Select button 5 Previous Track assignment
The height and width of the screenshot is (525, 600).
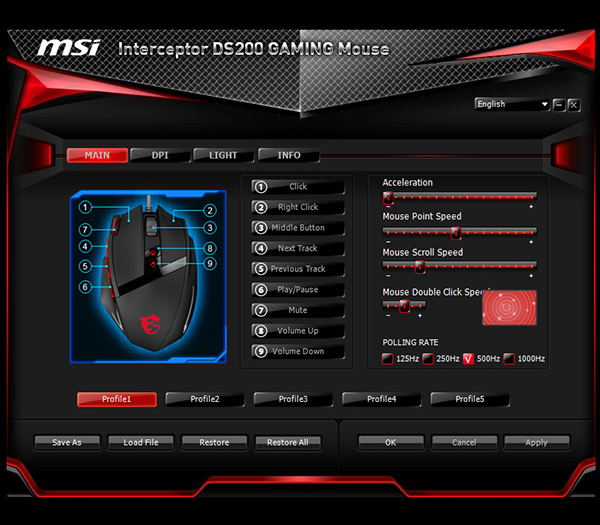click(x=298, y=269)
